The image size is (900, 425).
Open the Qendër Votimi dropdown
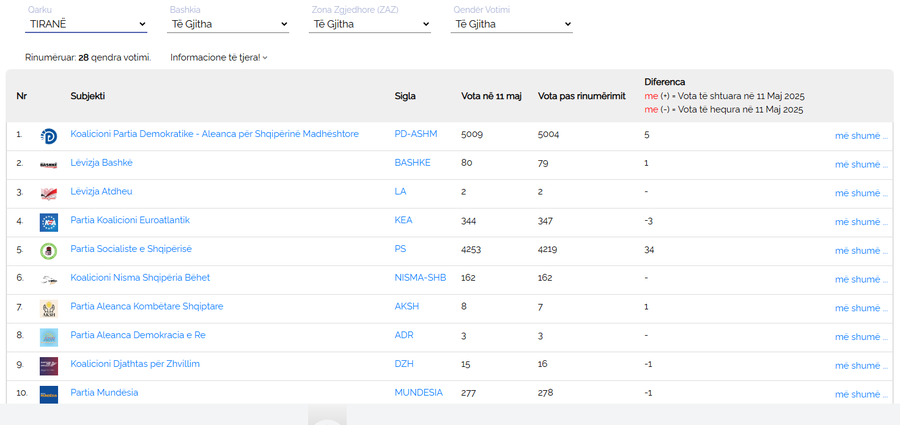pyautogui.click(x=511, y=24)
